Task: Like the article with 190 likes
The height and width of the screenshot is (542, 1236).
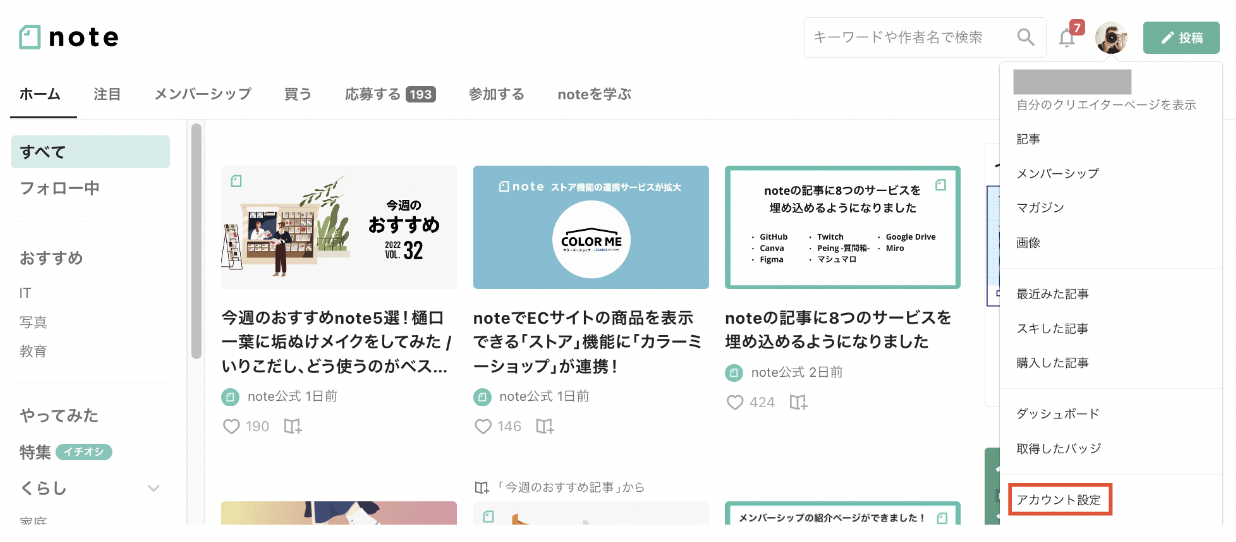Action: click(231, 427)
